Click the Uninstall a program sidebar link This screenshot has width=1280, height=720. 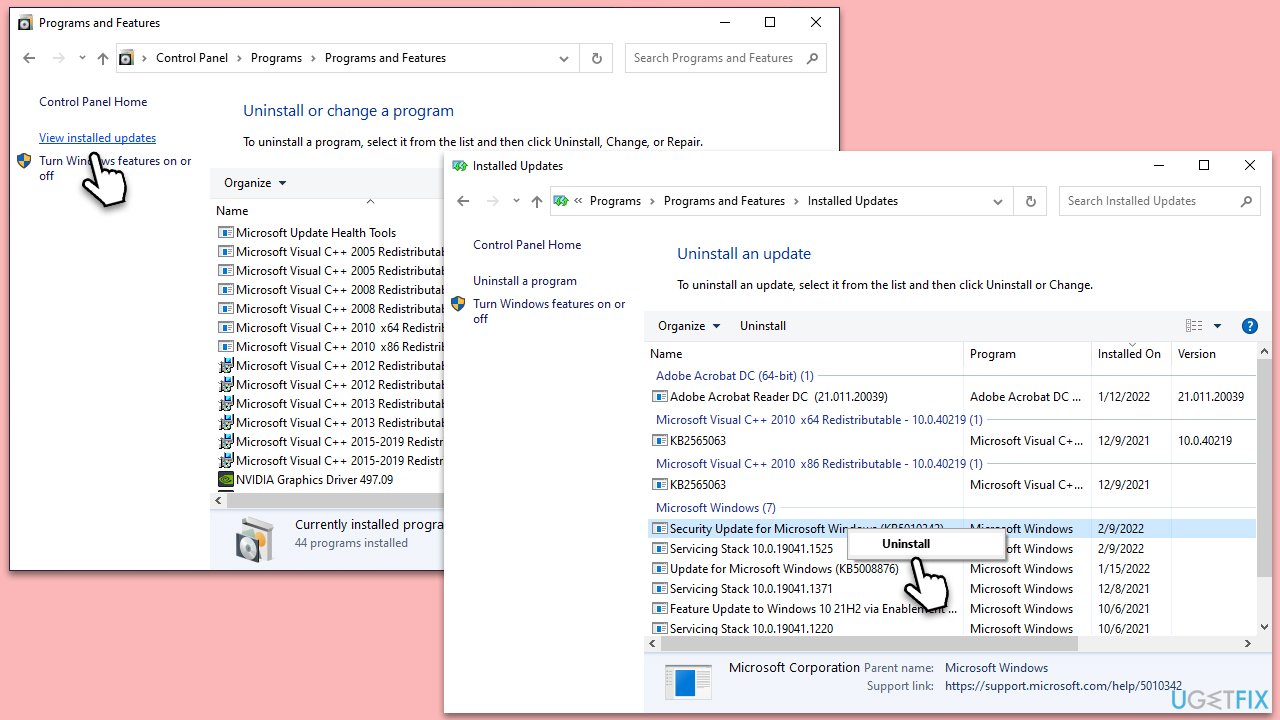[525, 280]
